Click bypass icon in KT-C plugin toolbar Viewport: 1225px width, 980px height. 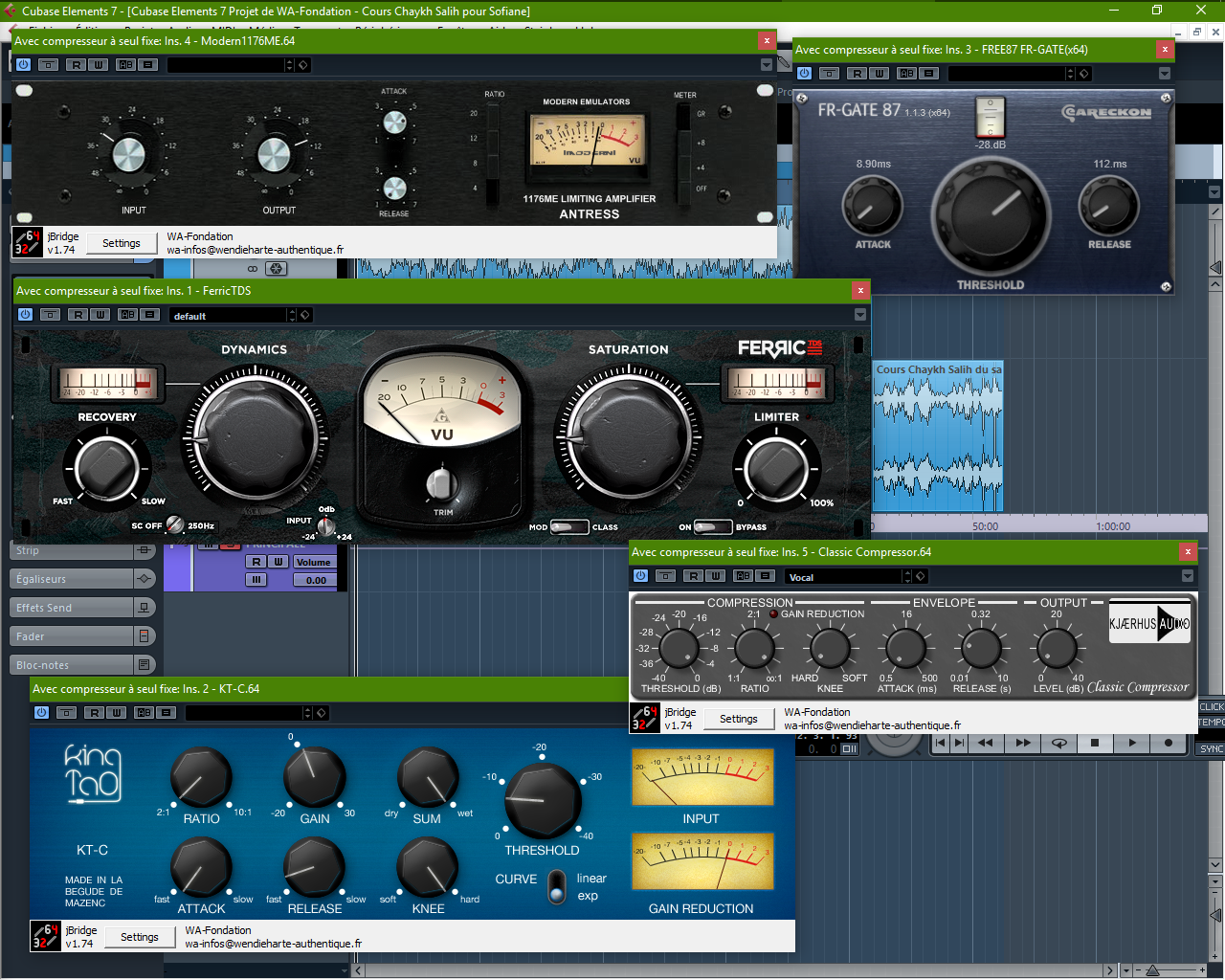click(66, 713)
